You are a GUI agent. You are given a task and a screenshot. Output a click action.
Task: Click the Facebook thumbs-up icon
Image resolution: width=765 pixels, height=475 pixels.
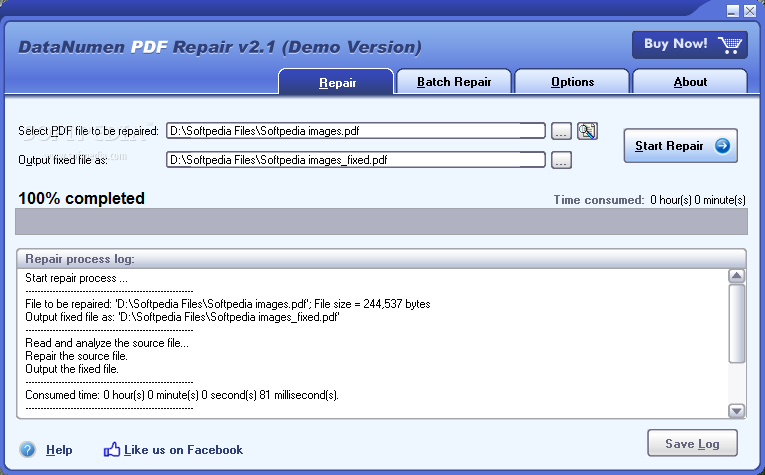tap(112, 449)
